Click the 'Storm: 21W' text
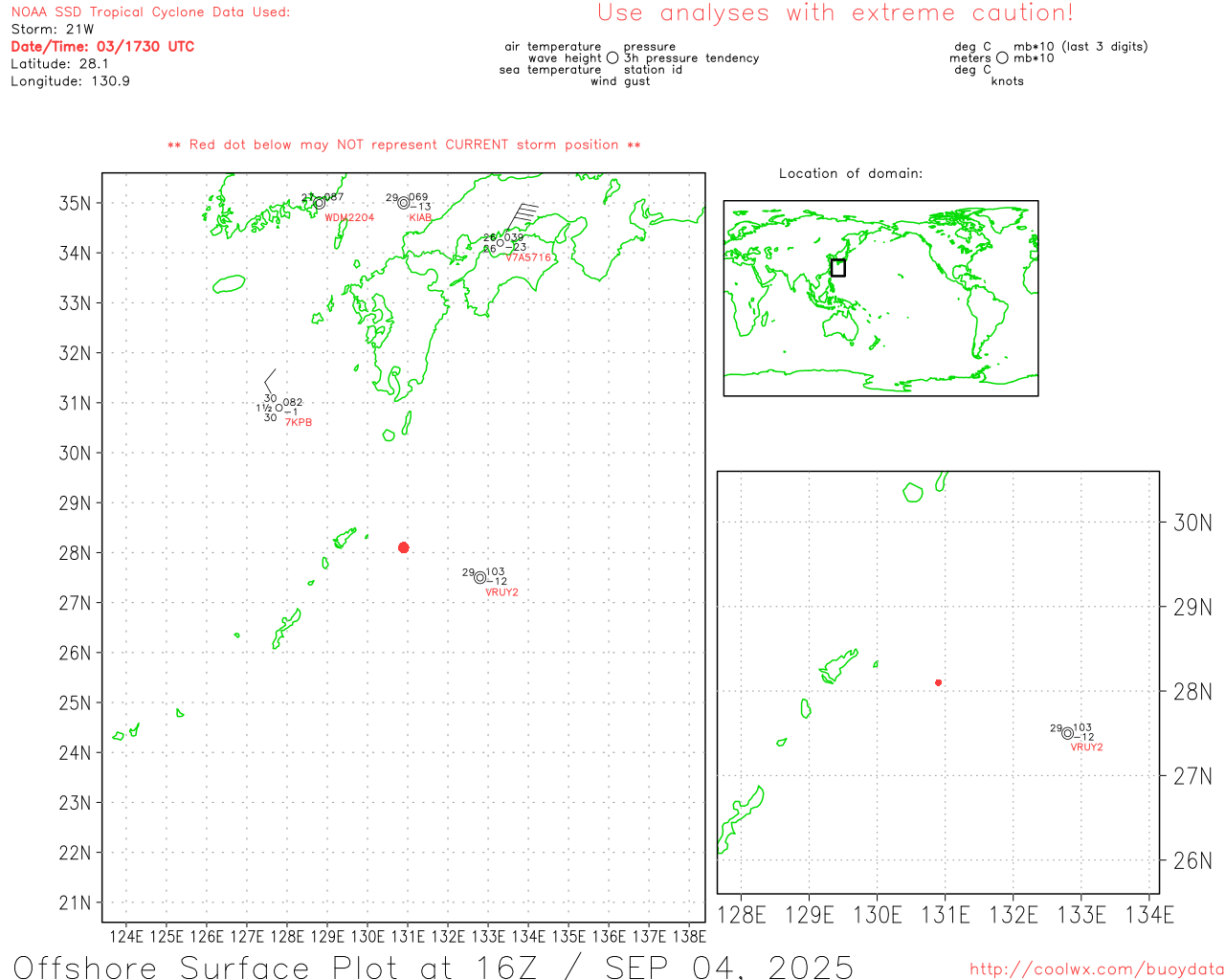This screenshot has height=980, width=1225. click(53, 30)
